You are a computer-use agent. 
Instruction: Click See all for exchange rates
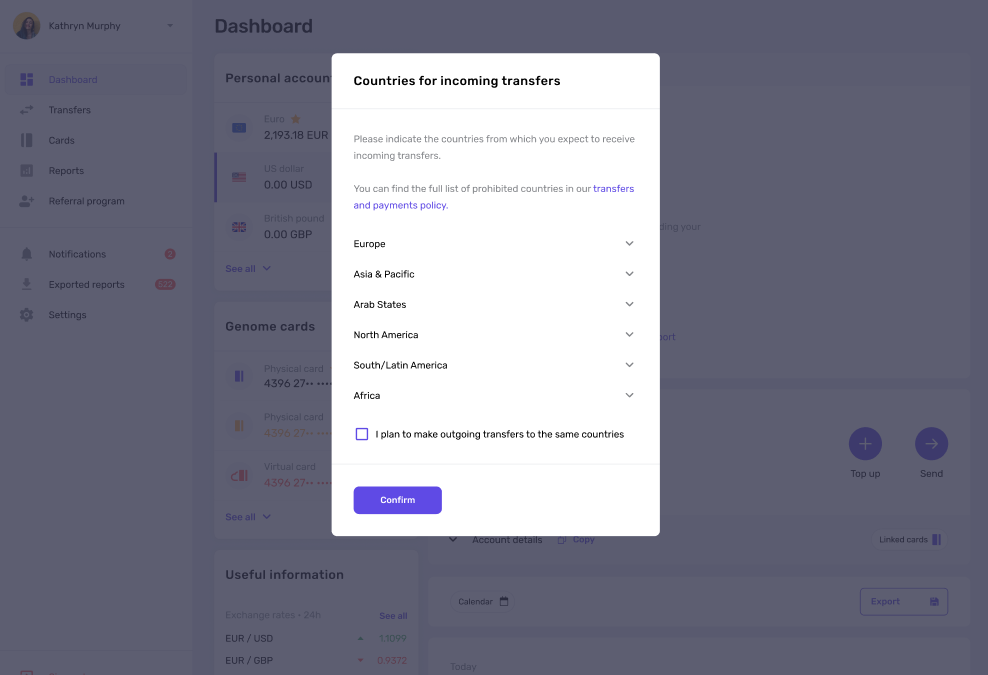393,616
